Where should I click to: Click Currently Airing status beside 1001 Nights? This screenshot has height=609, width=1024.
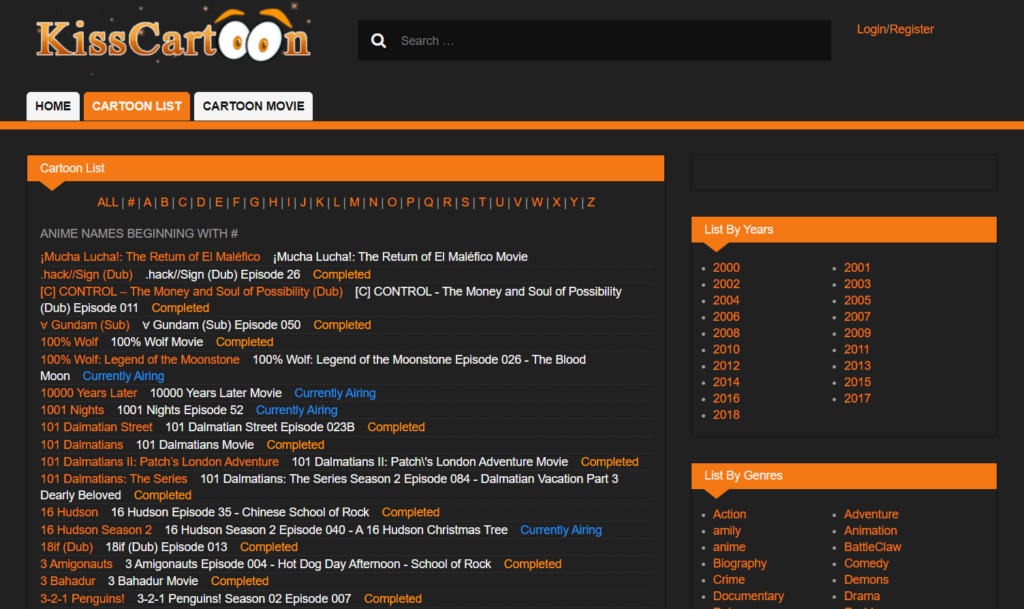click(x=296, y=410)
